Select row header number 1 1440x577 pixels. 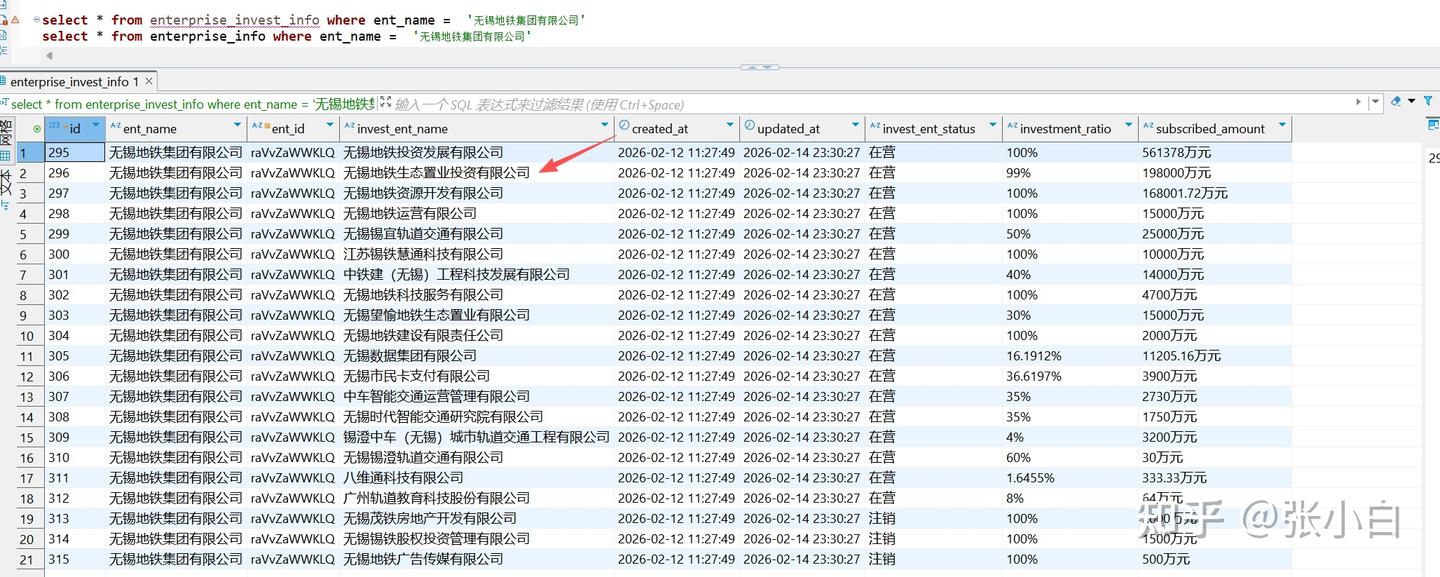pyautogui.click(x=29, y=152)
